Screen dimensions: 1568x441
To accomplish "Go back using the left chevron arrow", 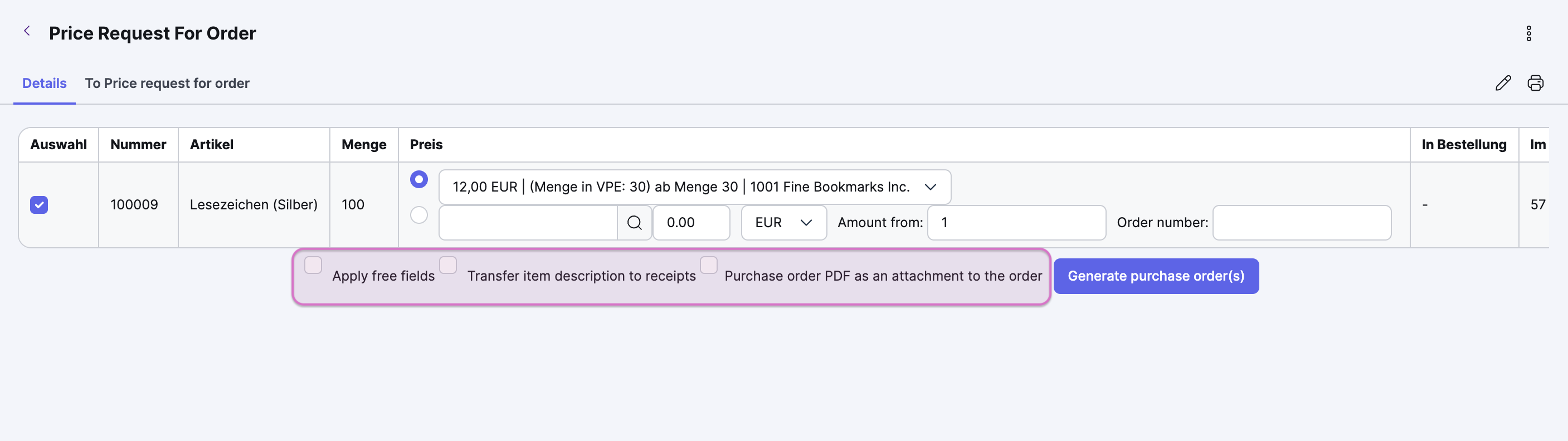I will [27, 31].
